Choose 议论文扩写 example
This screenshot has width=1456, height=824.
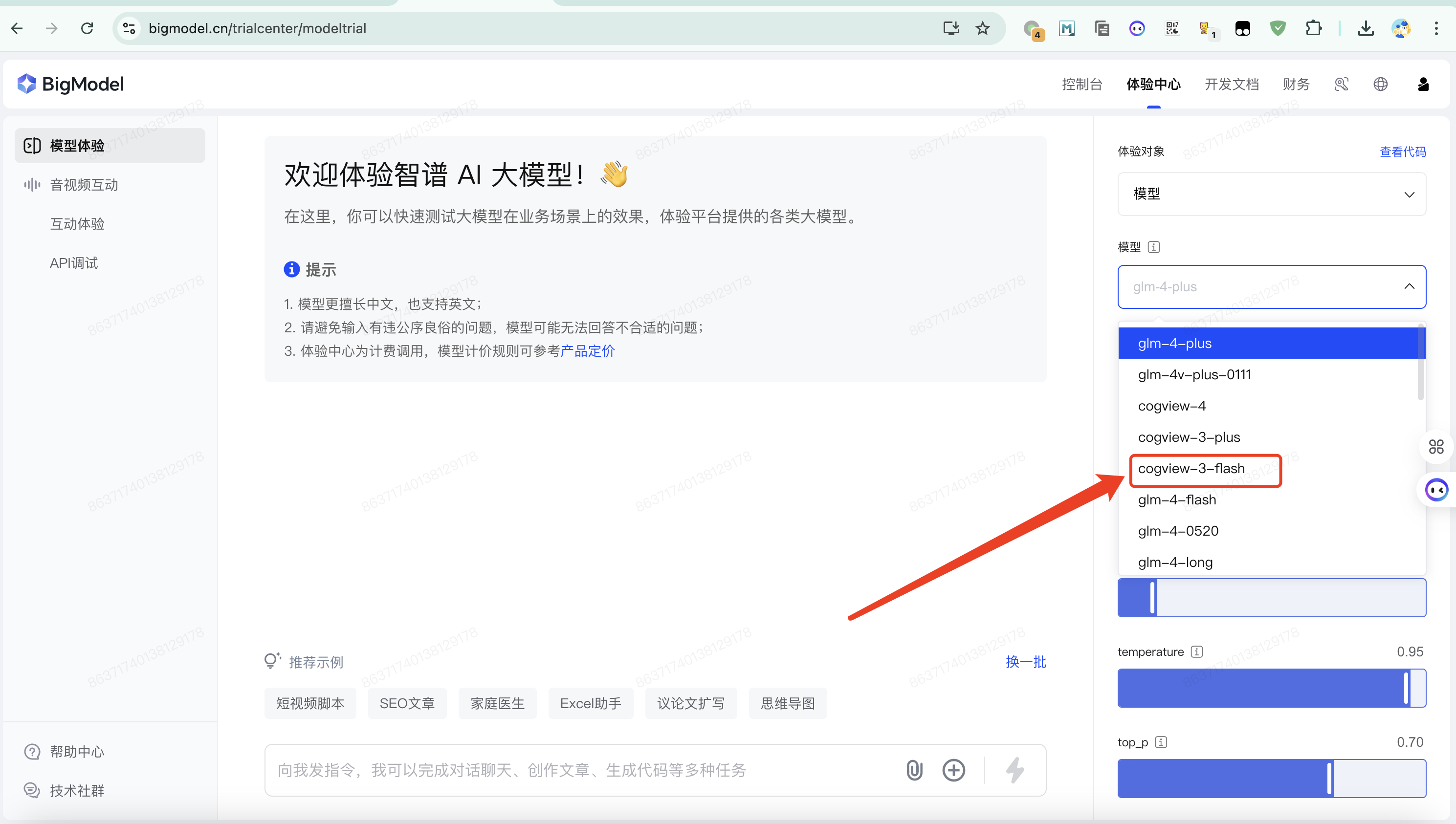pos(691,703)
